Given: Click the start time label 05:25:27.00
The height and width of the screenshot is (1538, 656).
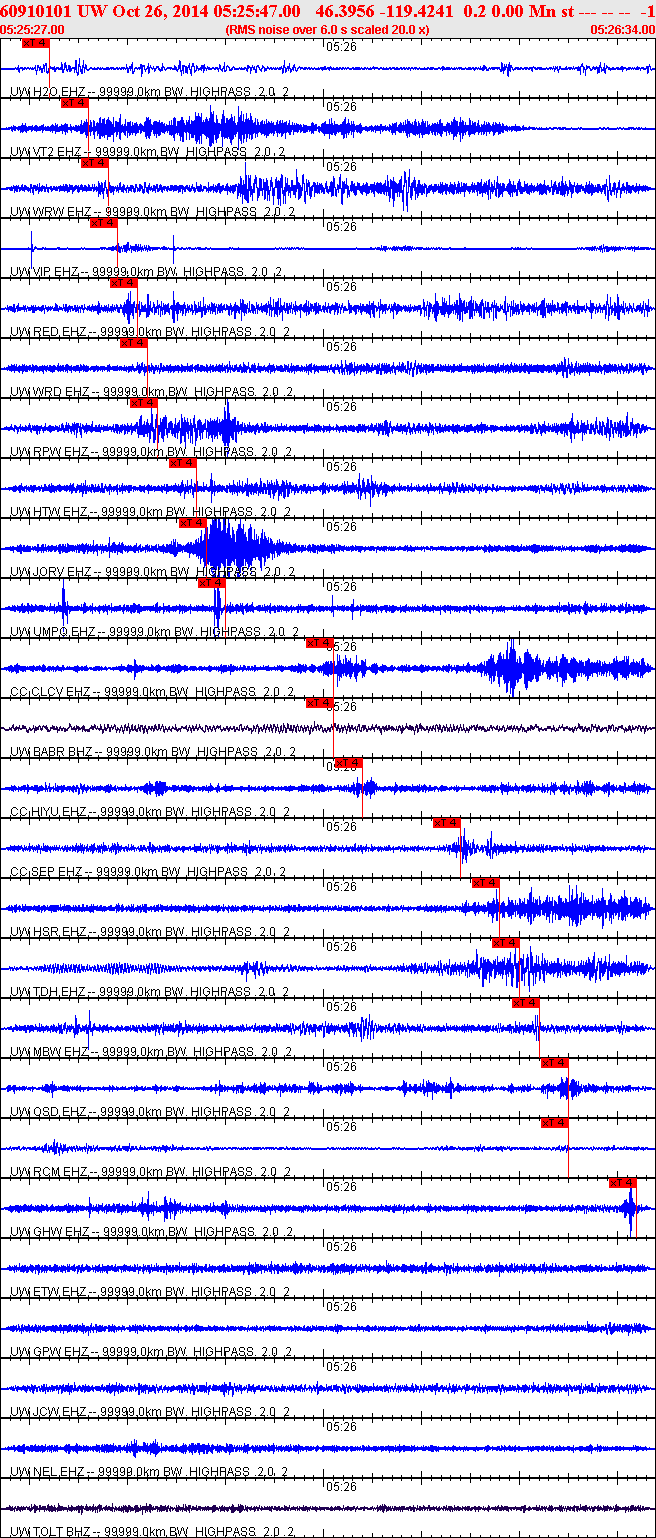Looking at the screenshot, I should (32, 29).
